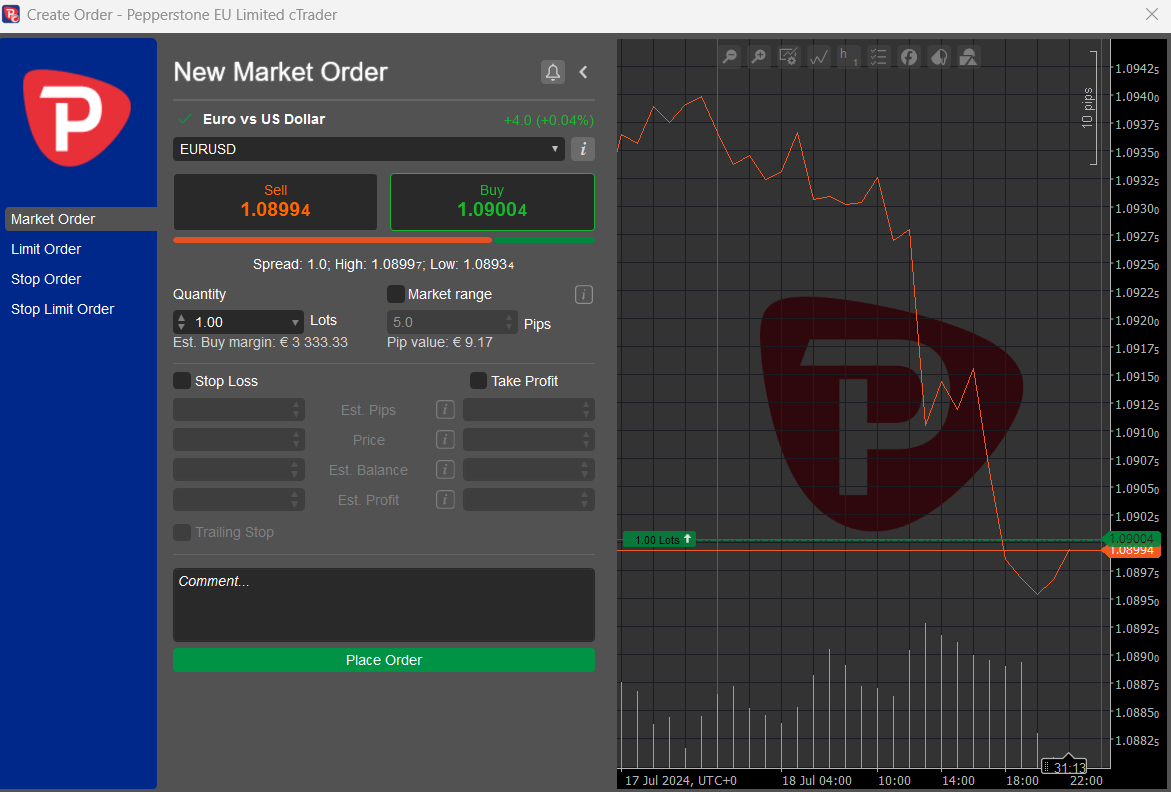Open Market range info icon
The image size is (1171, 792).
pyautogui.click(x=584, y=295)
